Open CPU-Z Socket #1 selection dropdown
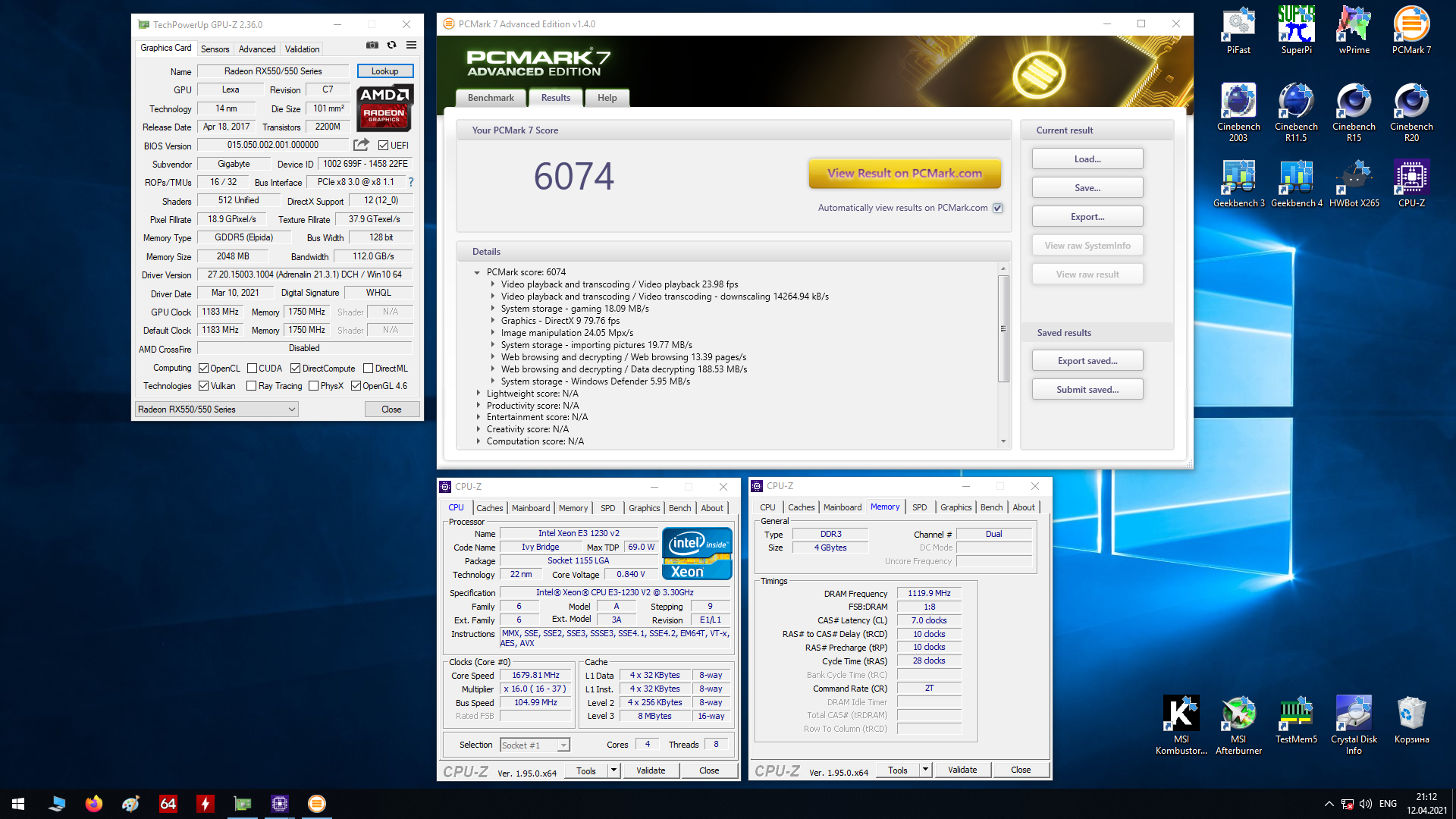The width and height of the screenshot is (1456, 819). click(x=535, y=745)
